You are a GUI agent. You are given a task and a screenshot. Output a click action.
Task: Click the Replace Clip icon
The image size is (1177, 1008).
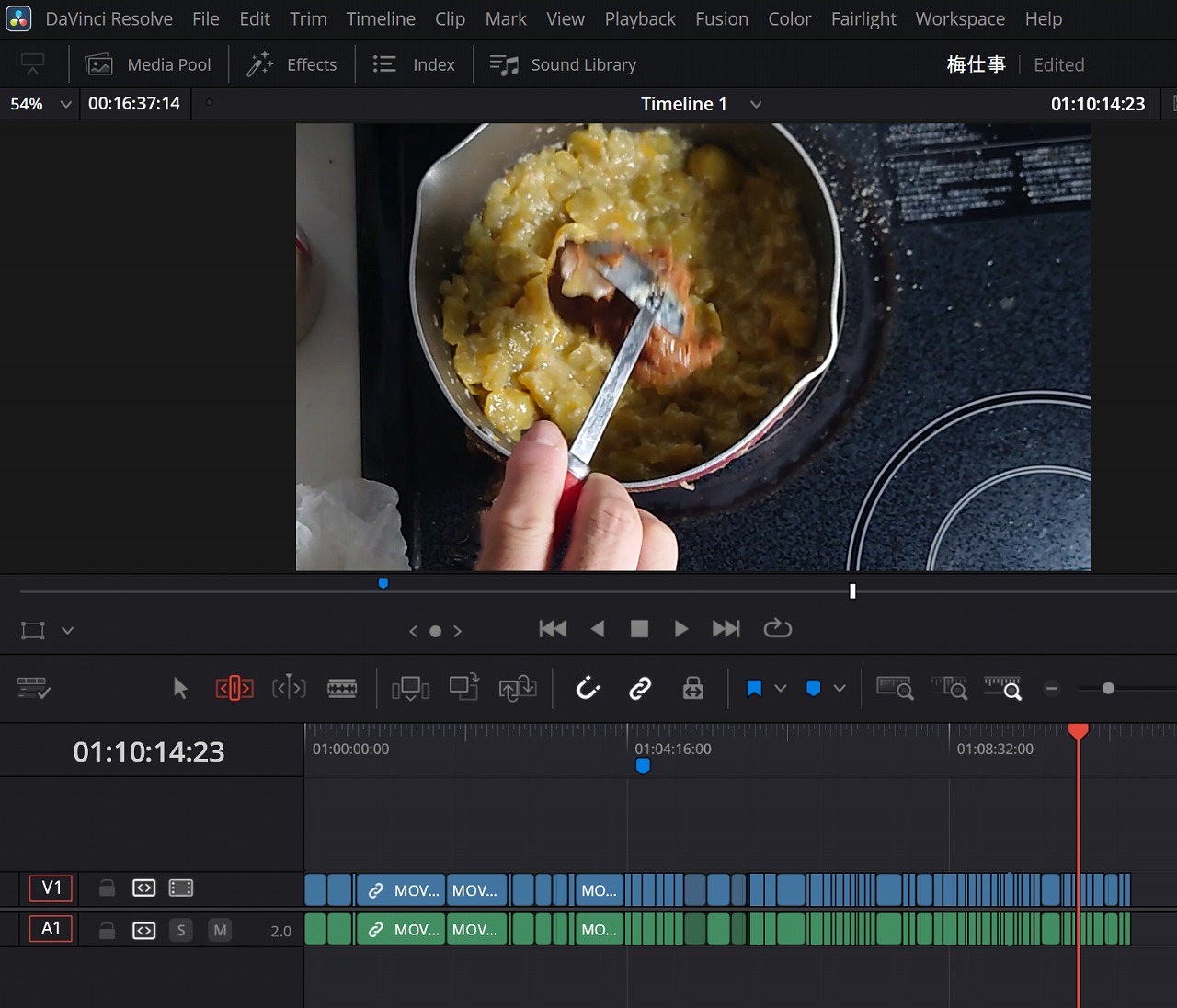518,688
